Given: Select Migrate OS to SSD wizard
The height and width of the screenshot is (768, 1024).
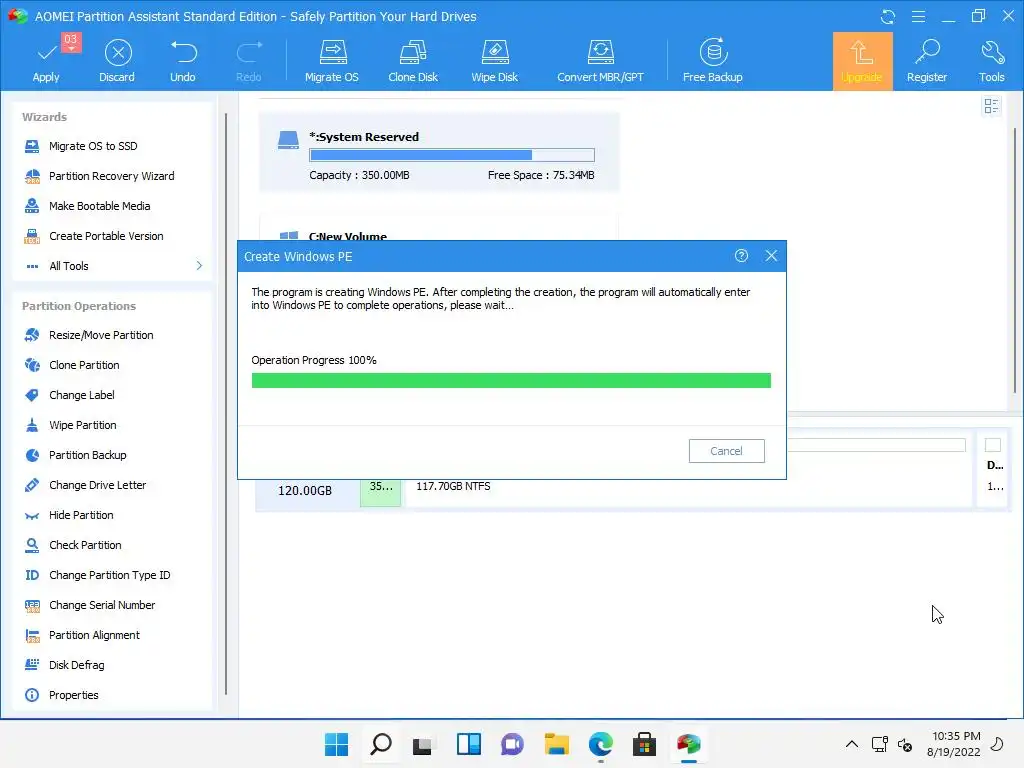Looking at the screenshot, I should click(93, 146).
